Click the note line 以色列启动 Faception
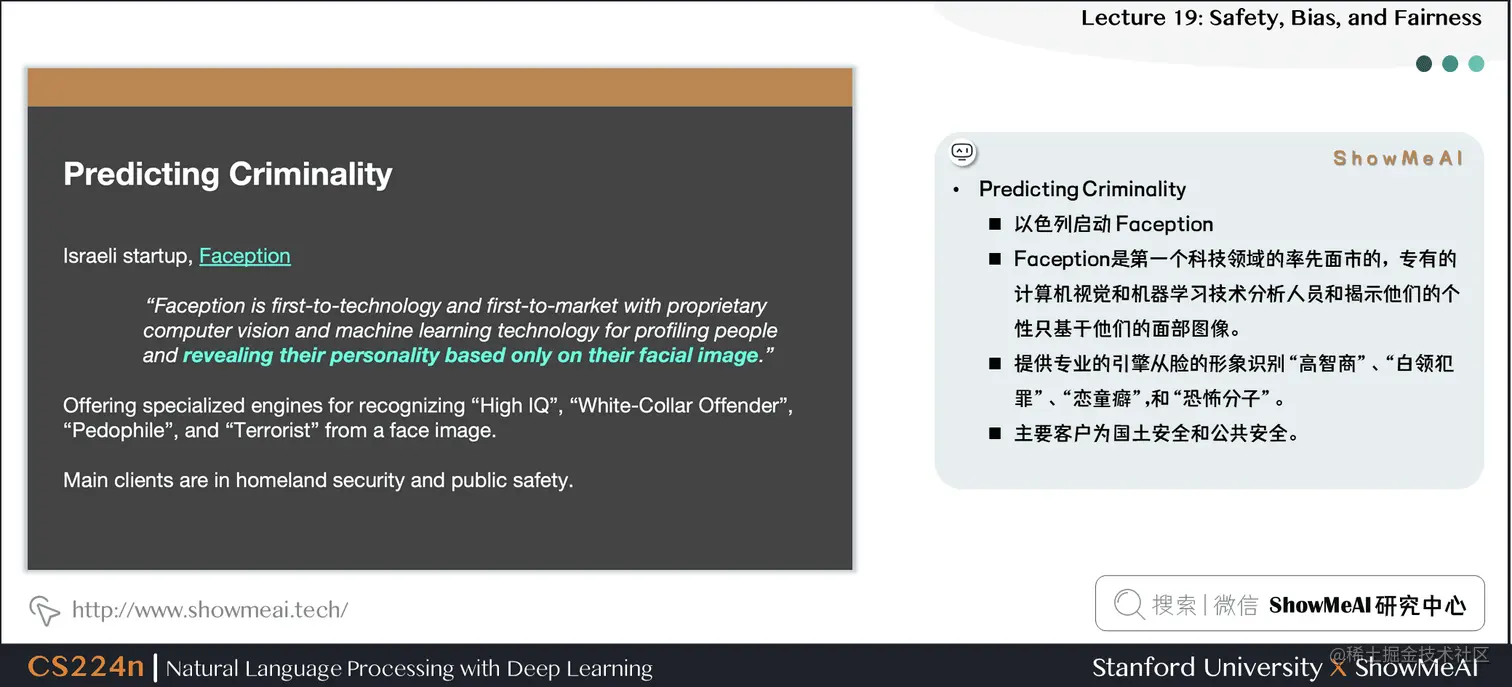The image size is (1512, 687). click(1113, 224)
